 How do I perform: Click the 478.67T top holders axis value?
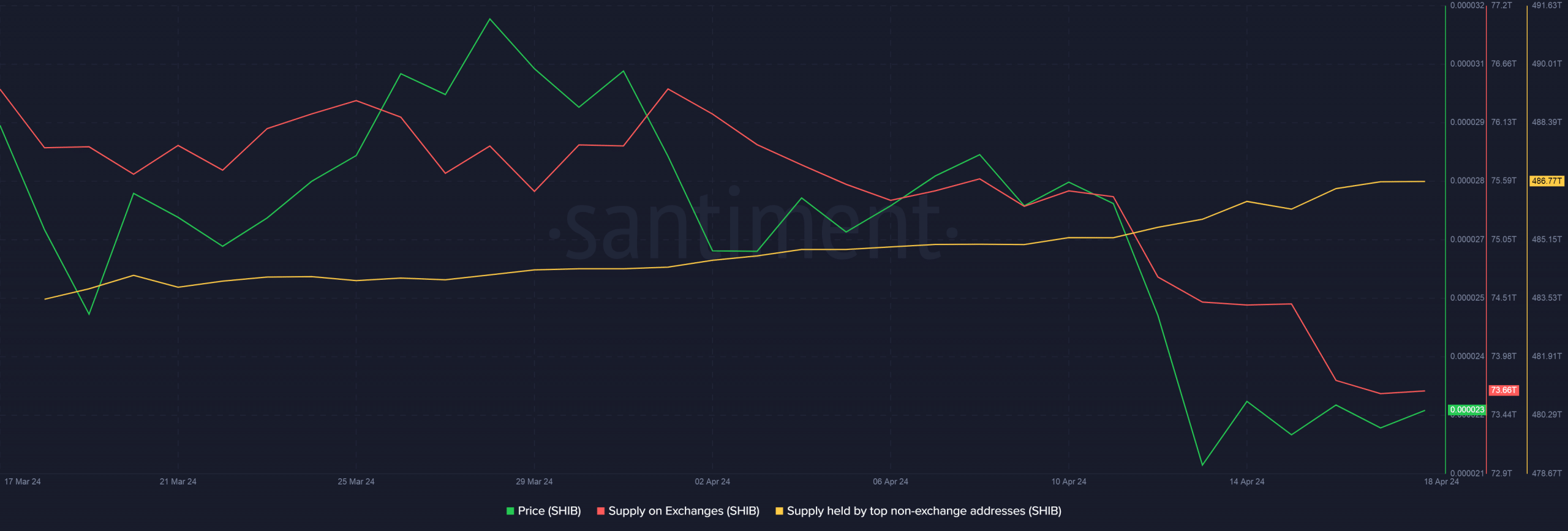pyautogui.click(x=1547, y=473)
